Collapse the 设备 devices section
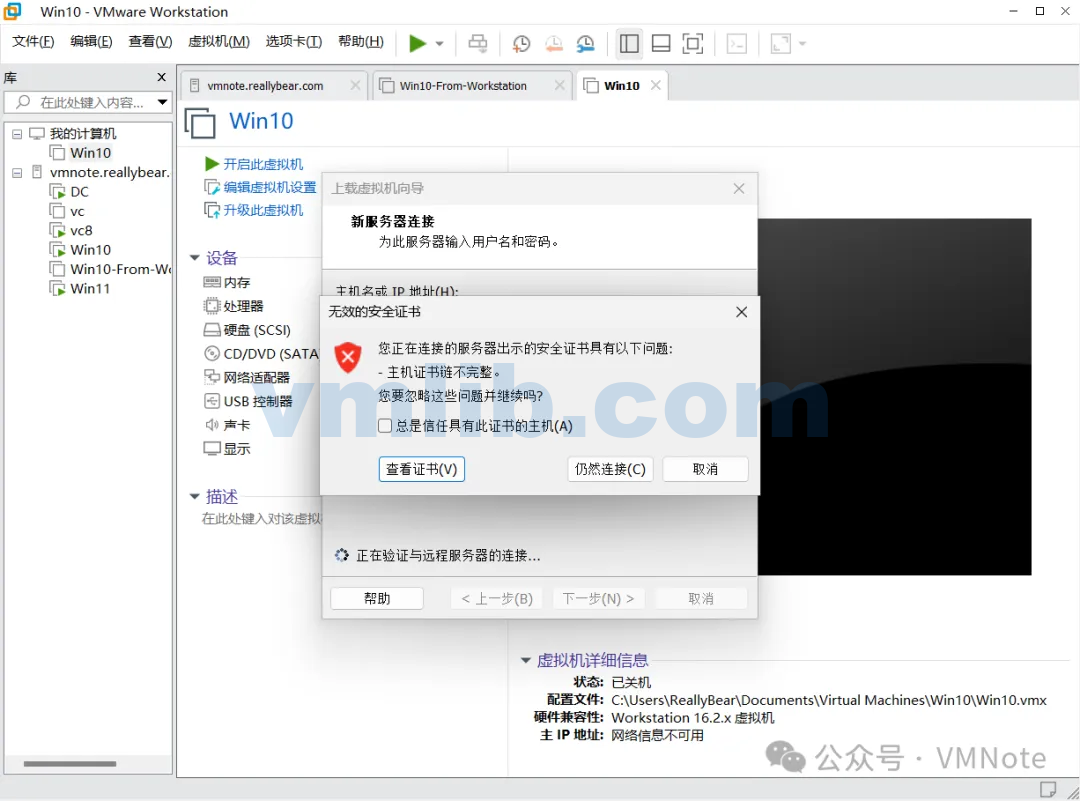 [195, 257]
